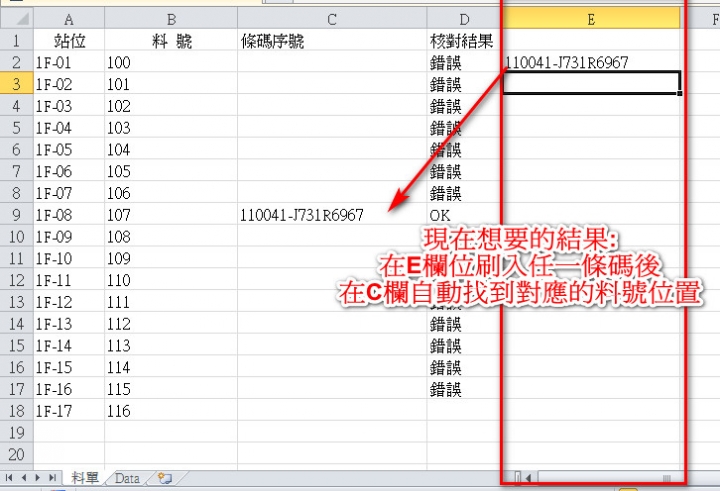Go to first sheet navigation arrow
This screenshot has height=491, width=720.
(x=9, y=478)
